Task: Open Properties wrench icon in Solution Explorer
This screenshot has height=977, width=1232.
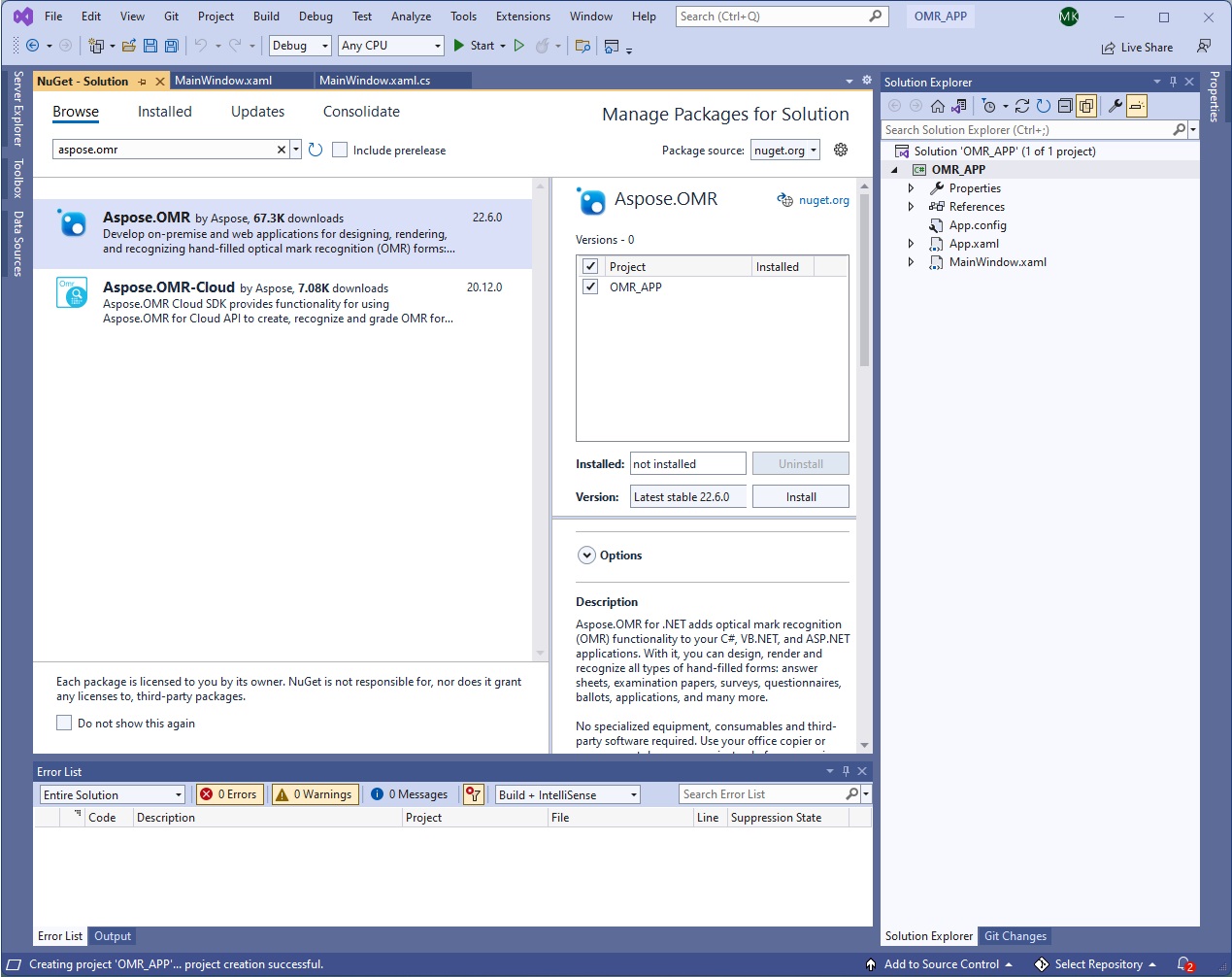Action: tap(1115, 106)
